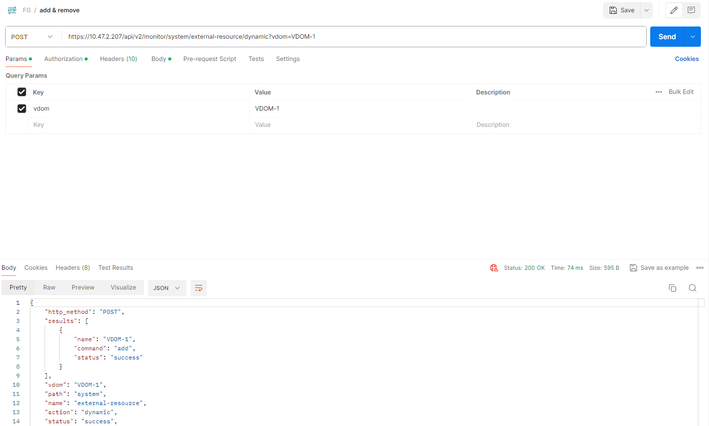Click the "name": "external-resource" line
Image resolution: width=709 pixels, height=426 pixels.
click(x=95, y=403)
